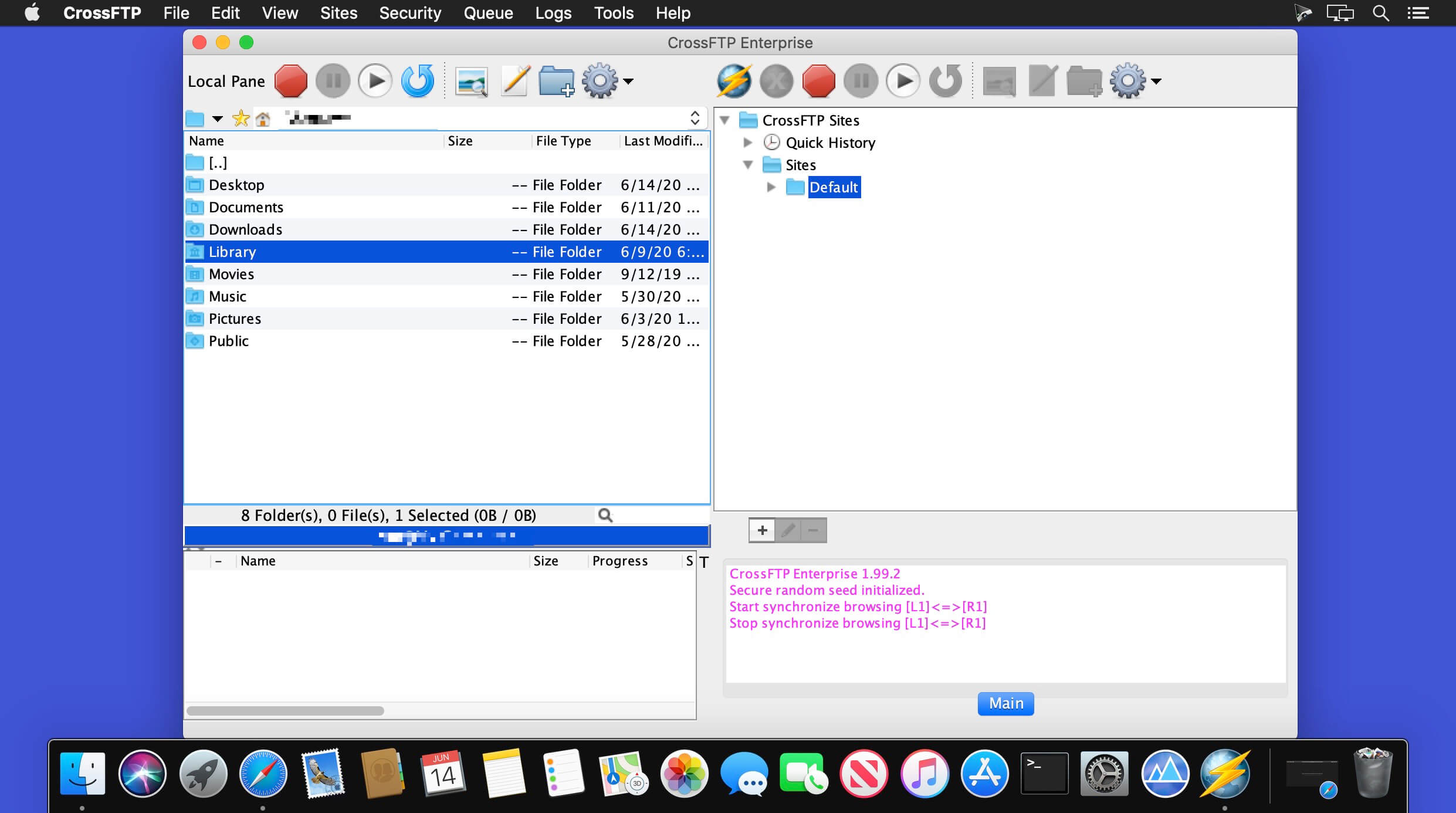Viewport: 1456px width, 813px height.
Task: Open remote gear dropdown arrow
Action: [1156, 82]
